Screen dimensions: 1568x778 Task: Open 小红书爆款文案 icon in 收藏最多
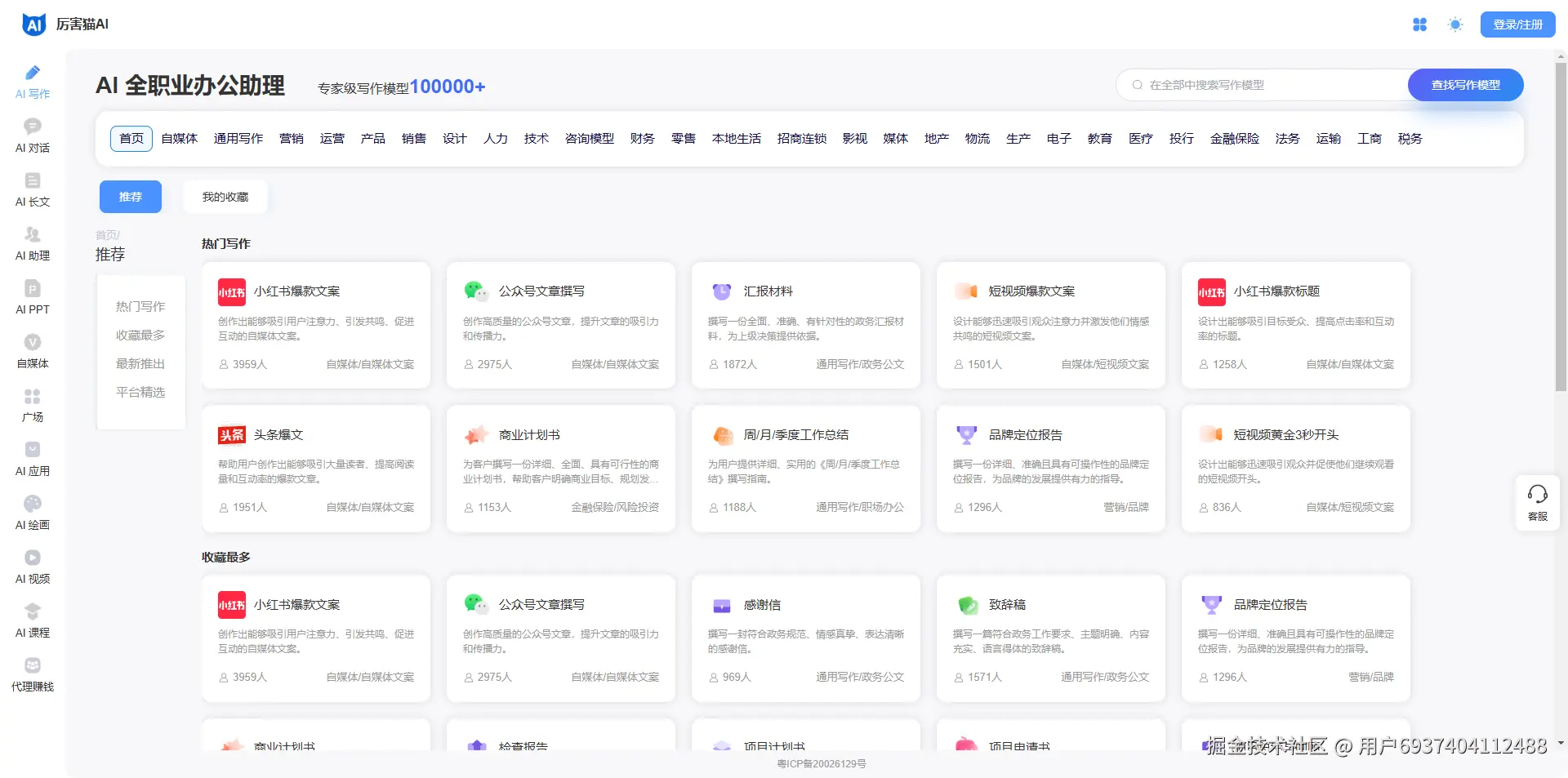tap(231, 605)
